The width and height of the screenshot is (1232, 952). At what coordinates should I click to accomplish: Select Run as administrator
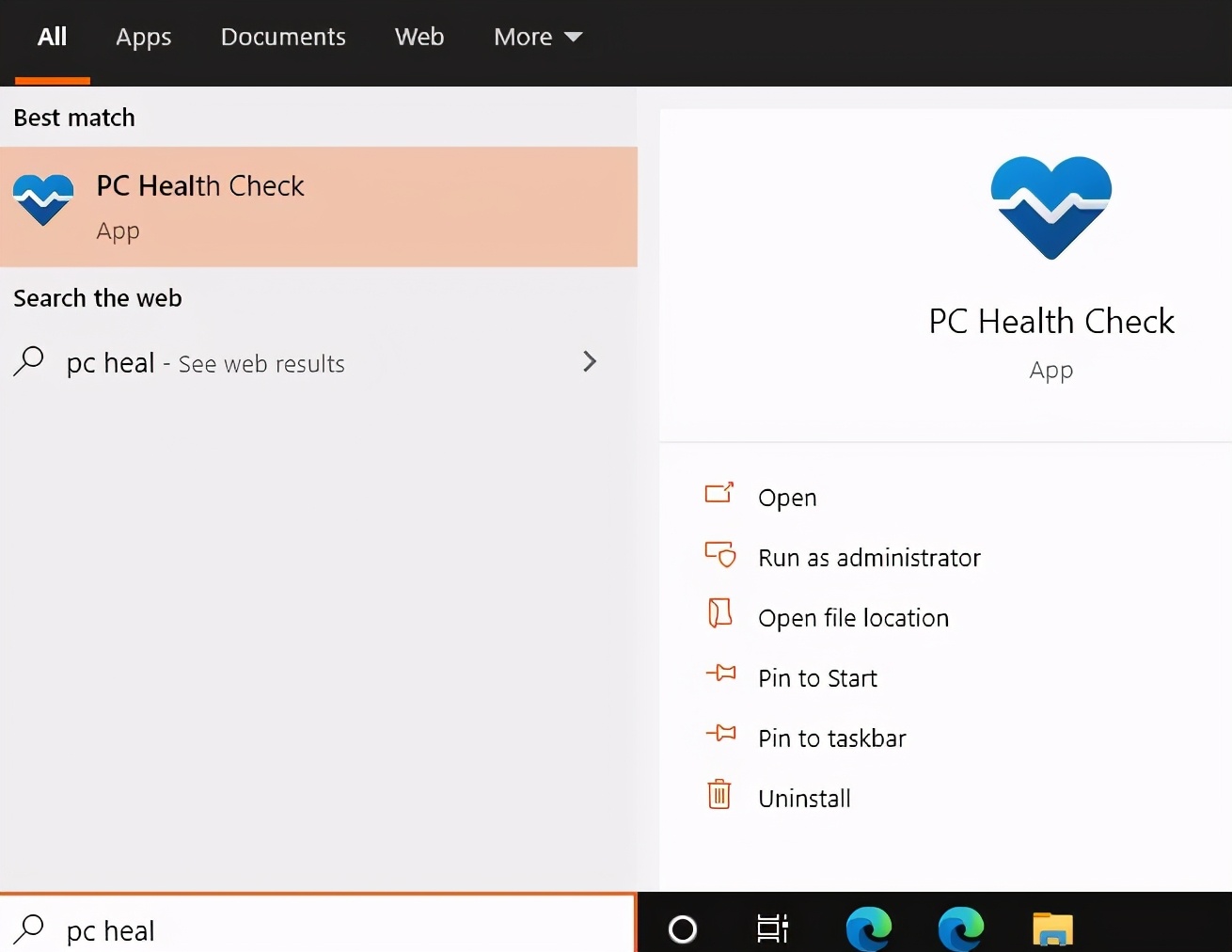tap(869, 557)
